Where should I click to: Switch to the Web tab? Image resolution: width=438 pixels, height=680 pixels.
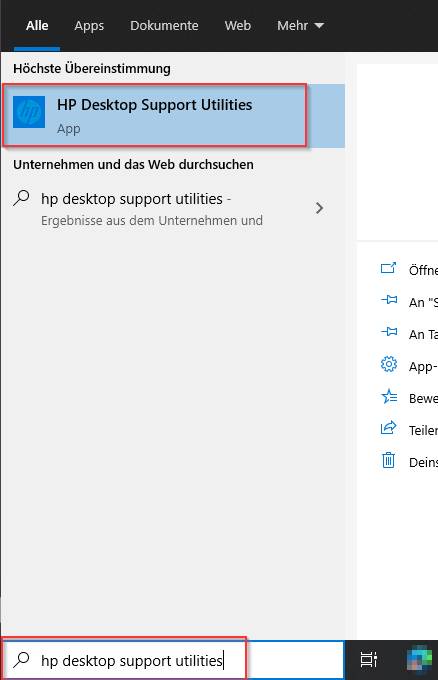(238, 26)
